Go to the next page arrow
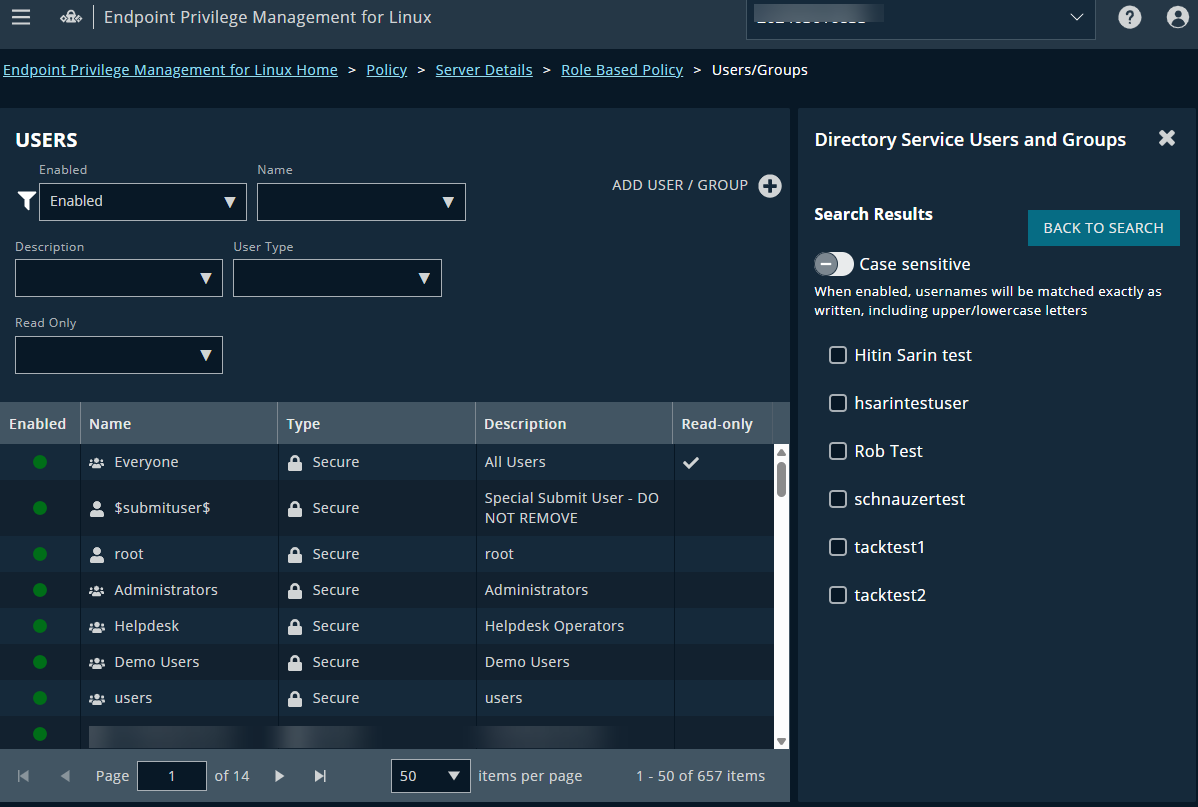This screenshot has height=807, width=1198. (x=280, y=776)
